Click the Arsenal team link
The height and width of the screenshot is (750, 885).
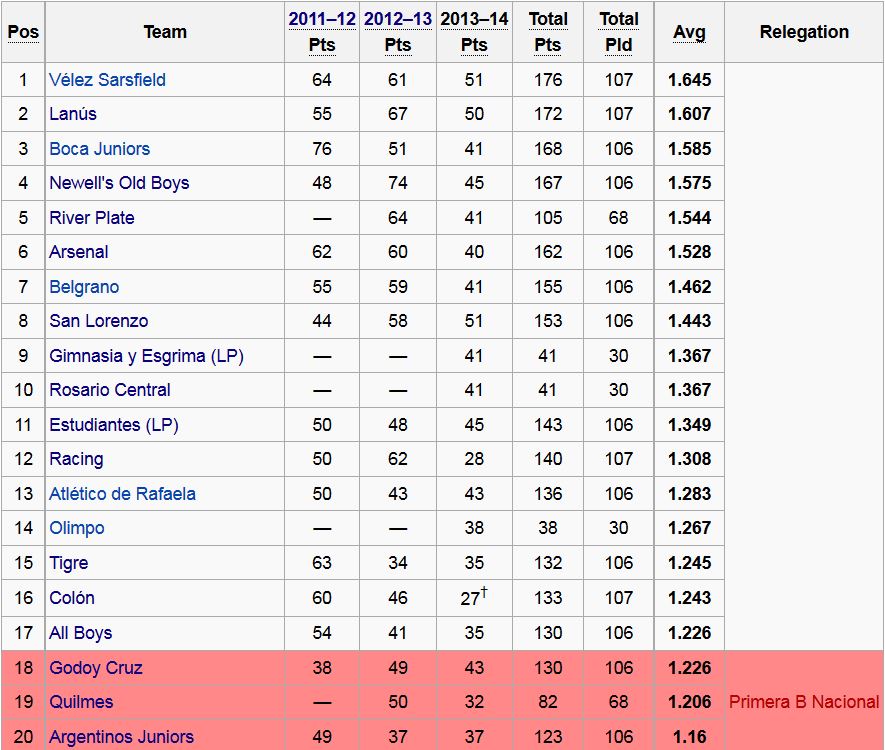pyautogui.click(x=79, y=252)
